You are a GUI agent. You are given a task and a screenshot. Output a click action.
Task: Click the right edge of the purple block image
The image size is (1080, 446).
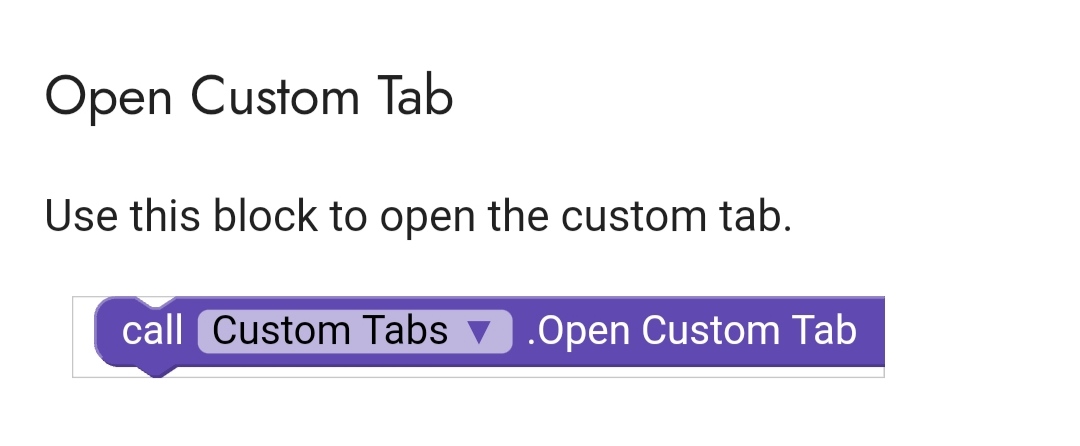878,332
